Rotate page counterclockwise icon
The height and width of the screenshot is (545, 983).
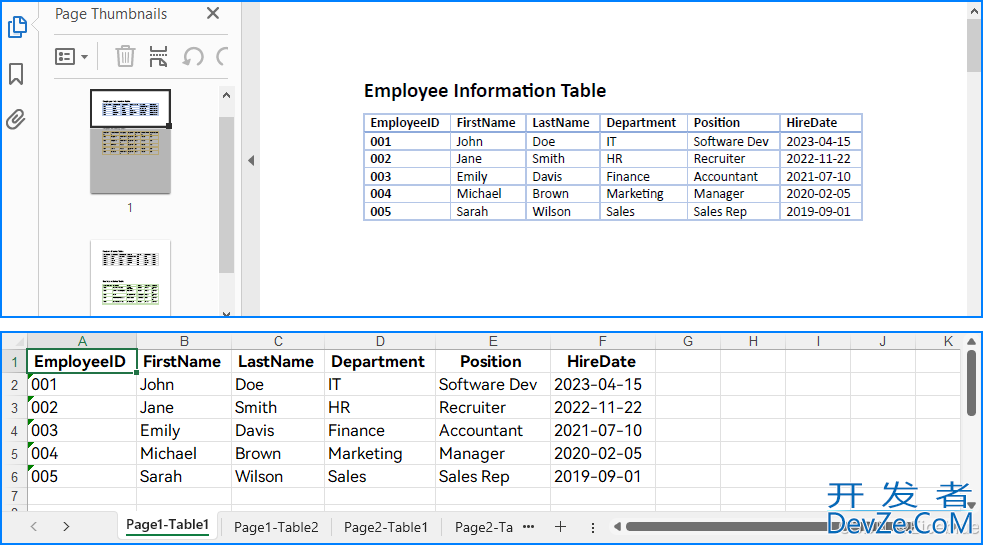coord(193,57)
